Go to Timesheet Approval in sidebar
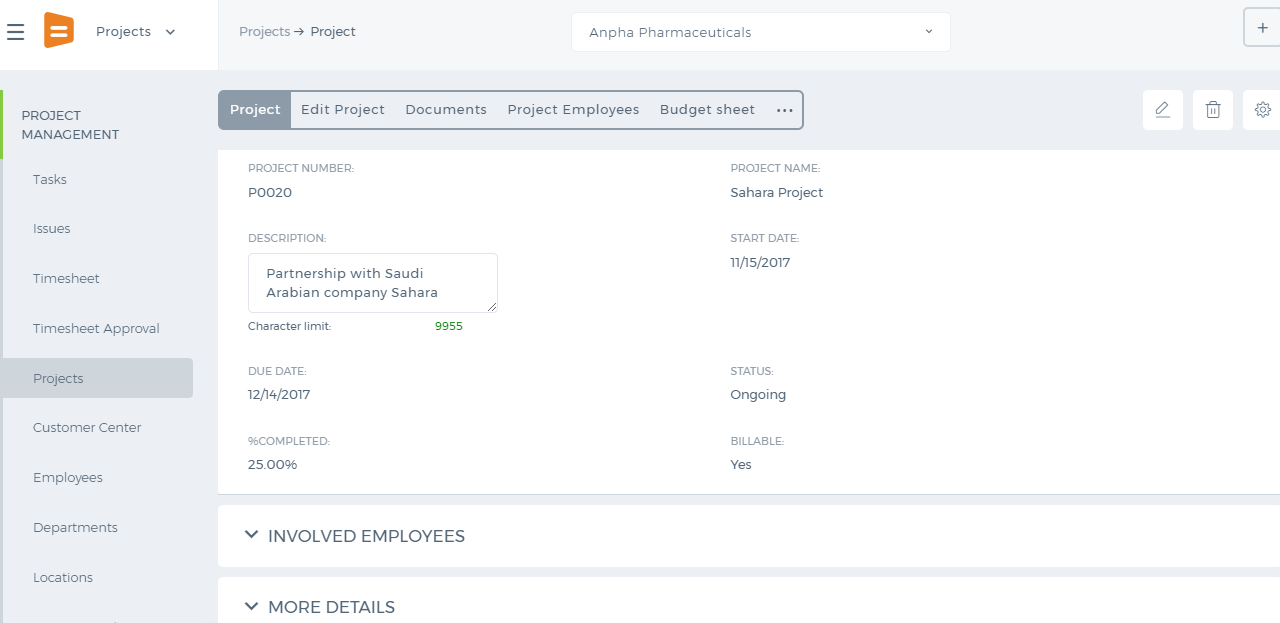The image size is (1280, 623). [96, 329]
